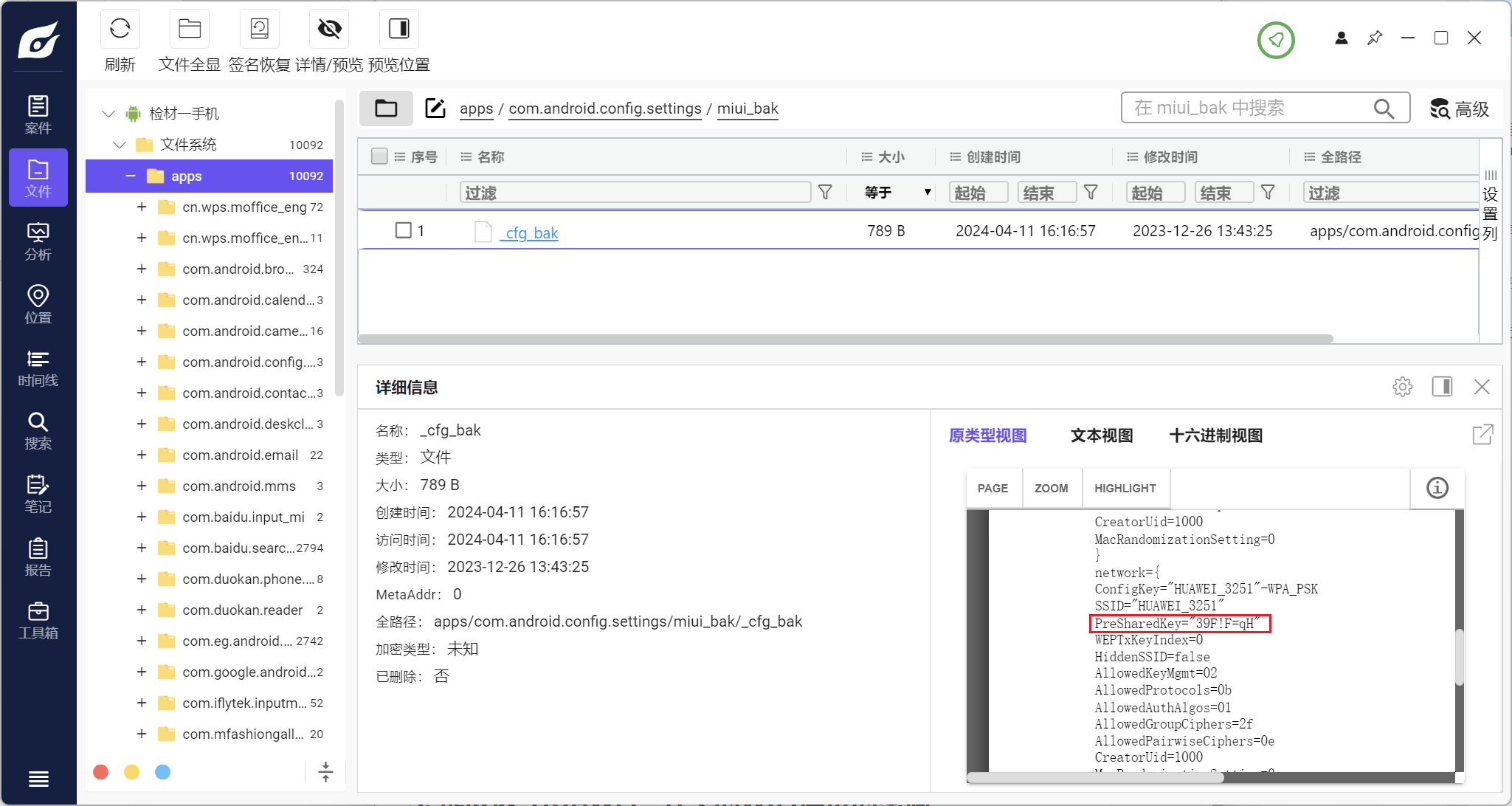
Task: Check the checkbox for row 1
Action: click(x=403, y=230)
